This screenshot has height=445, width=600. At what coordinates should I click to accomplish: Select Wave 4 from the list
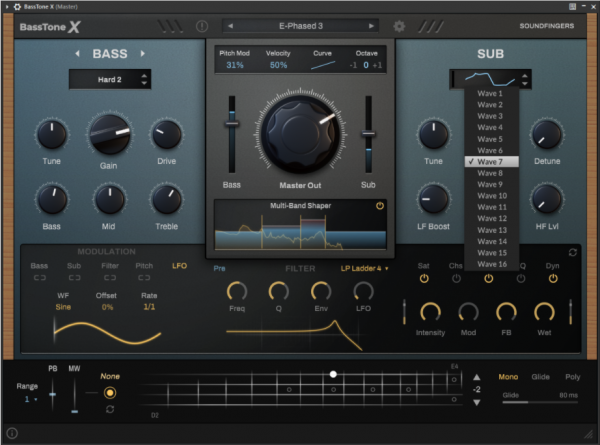point(492,127)
